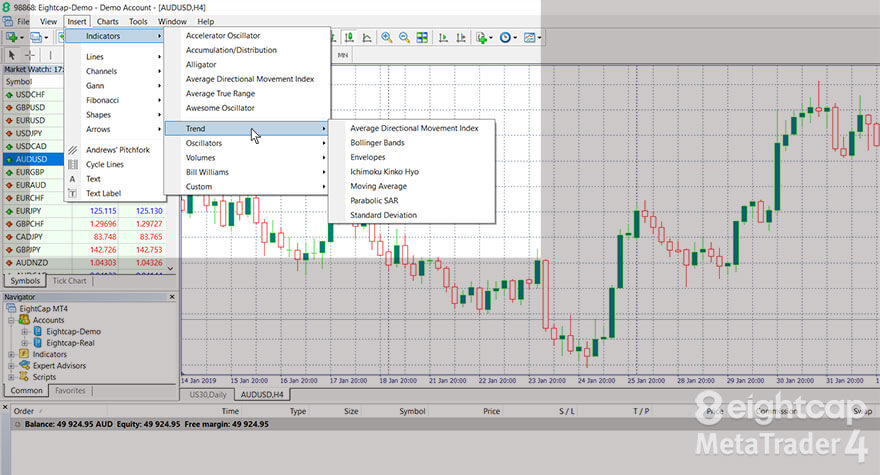Viewport: 880px width, 475px height.
Task: Collapse the Accounts tree node
Action: pyautogui.click(x=11, y=320)
